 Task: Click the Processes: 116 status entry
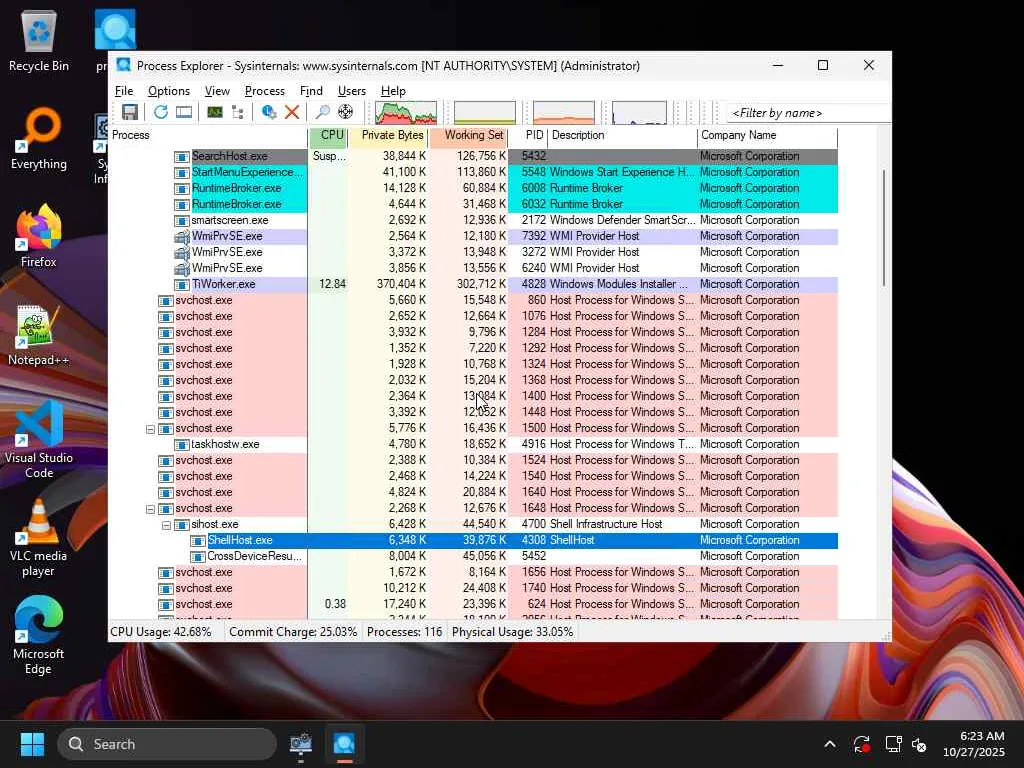[x=404, y=632]
